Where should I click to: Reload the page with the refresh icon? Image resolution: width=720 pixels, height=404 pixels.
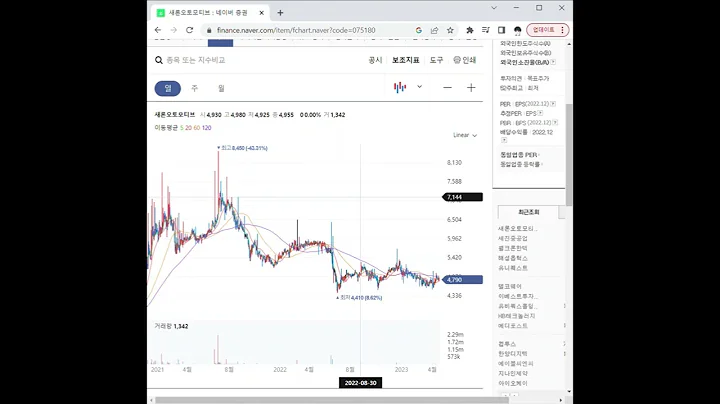(x=189, y=30)
